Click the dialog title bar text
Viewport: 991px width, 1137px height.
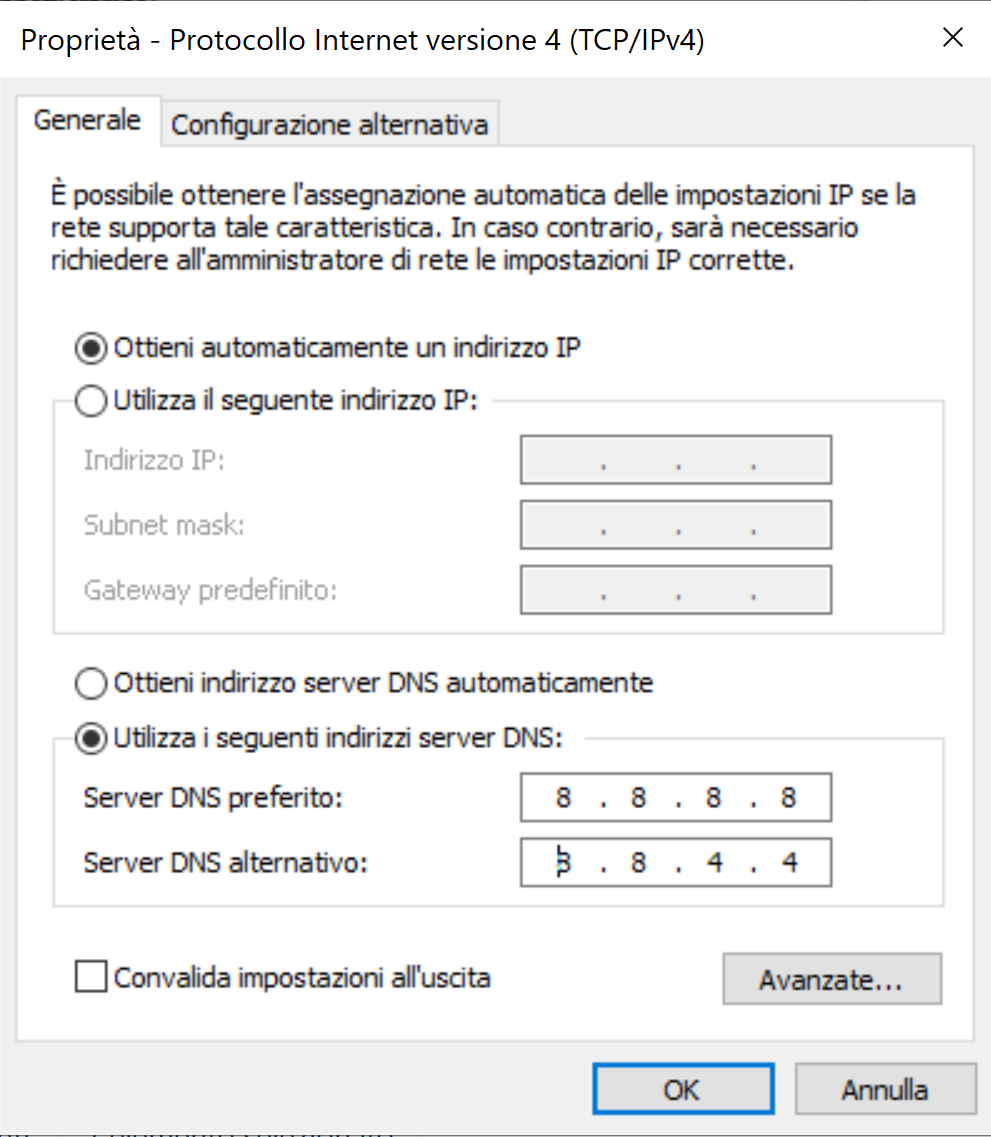coord(362,40)
